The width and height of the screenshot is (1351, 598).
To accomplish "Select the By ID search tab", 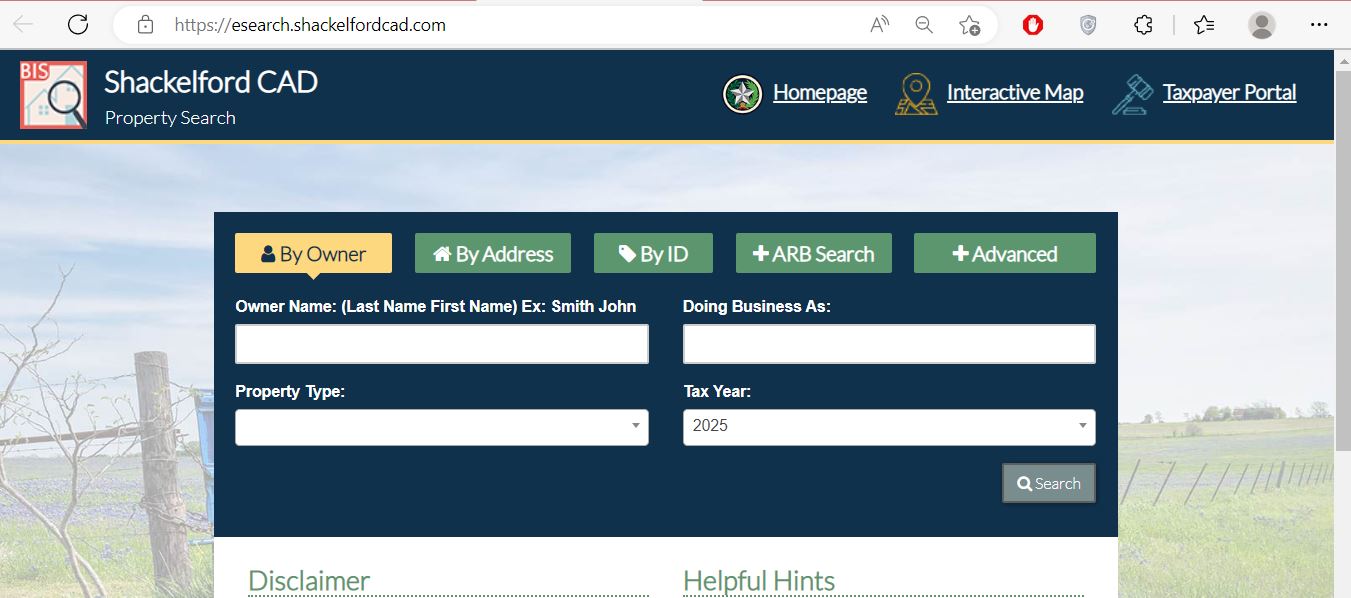I will click(x=653, y=254).
